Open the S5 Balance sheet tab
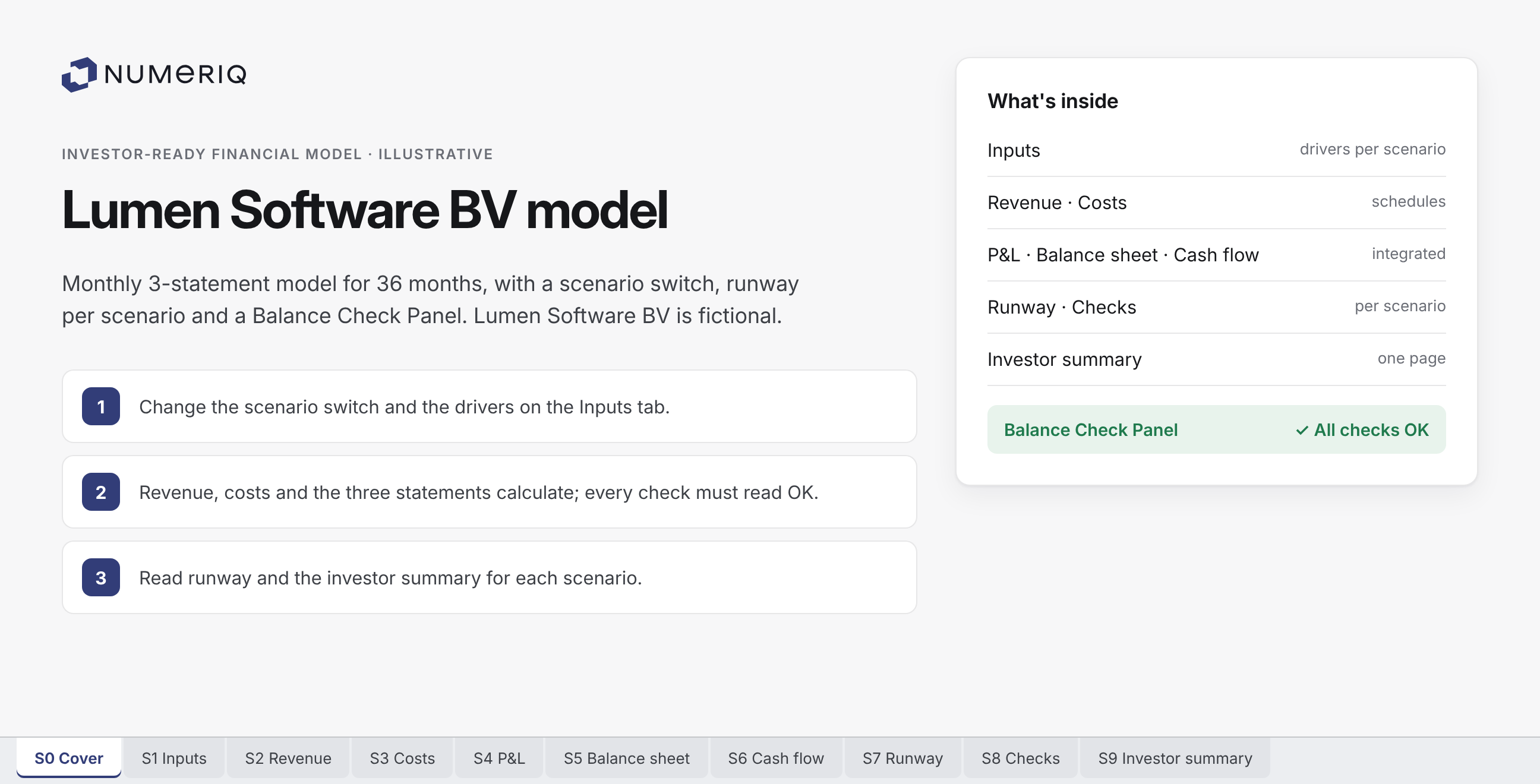 [x=627, y=758]
